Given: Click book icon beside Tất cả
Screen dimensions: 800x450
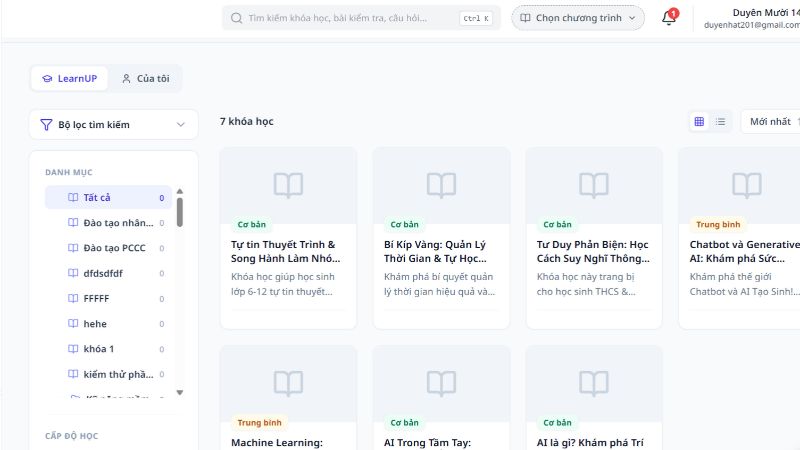Looking at the screenshot, I should pos(73,197).
